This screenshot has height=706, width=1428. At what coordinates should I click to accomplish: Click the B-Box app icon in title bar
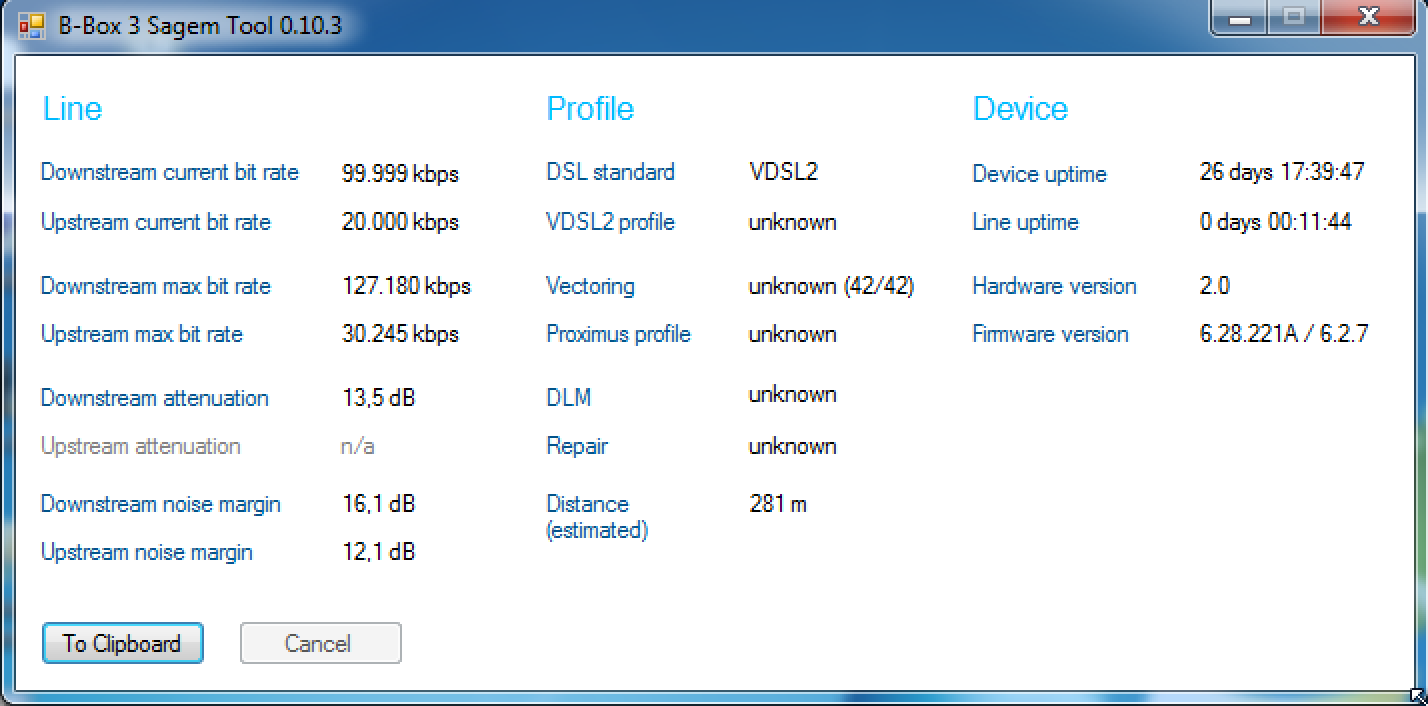pos(32,24)
